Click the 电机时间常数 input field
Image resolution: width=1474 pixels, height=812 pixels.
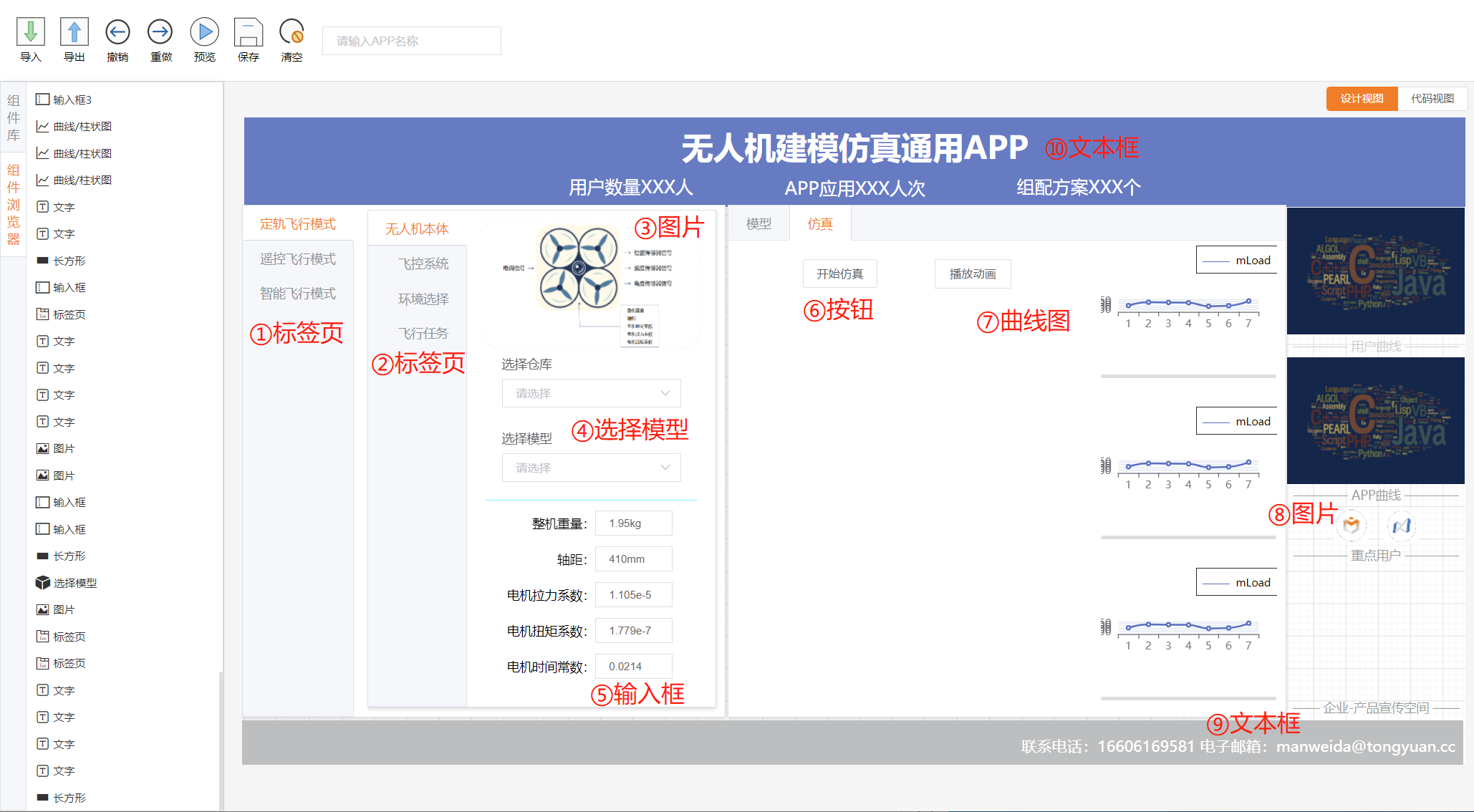tap(633, 667)
